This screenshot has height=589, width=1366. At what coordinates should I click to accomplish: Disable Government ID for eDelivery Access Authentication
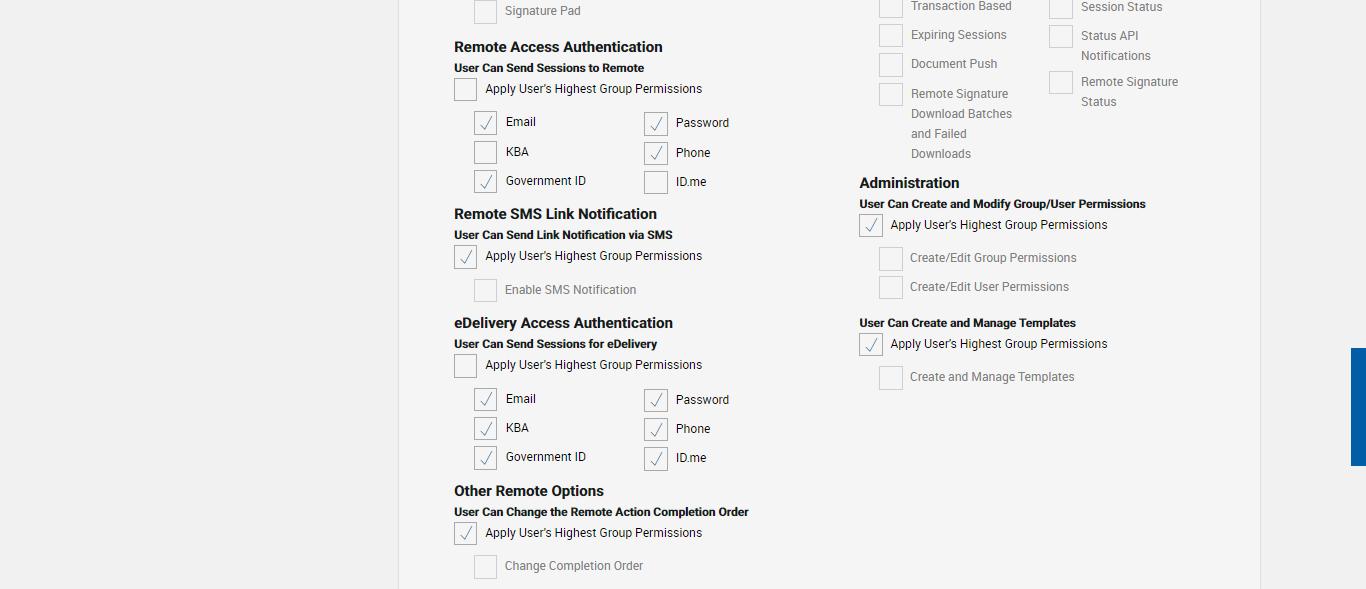[486, 457]
